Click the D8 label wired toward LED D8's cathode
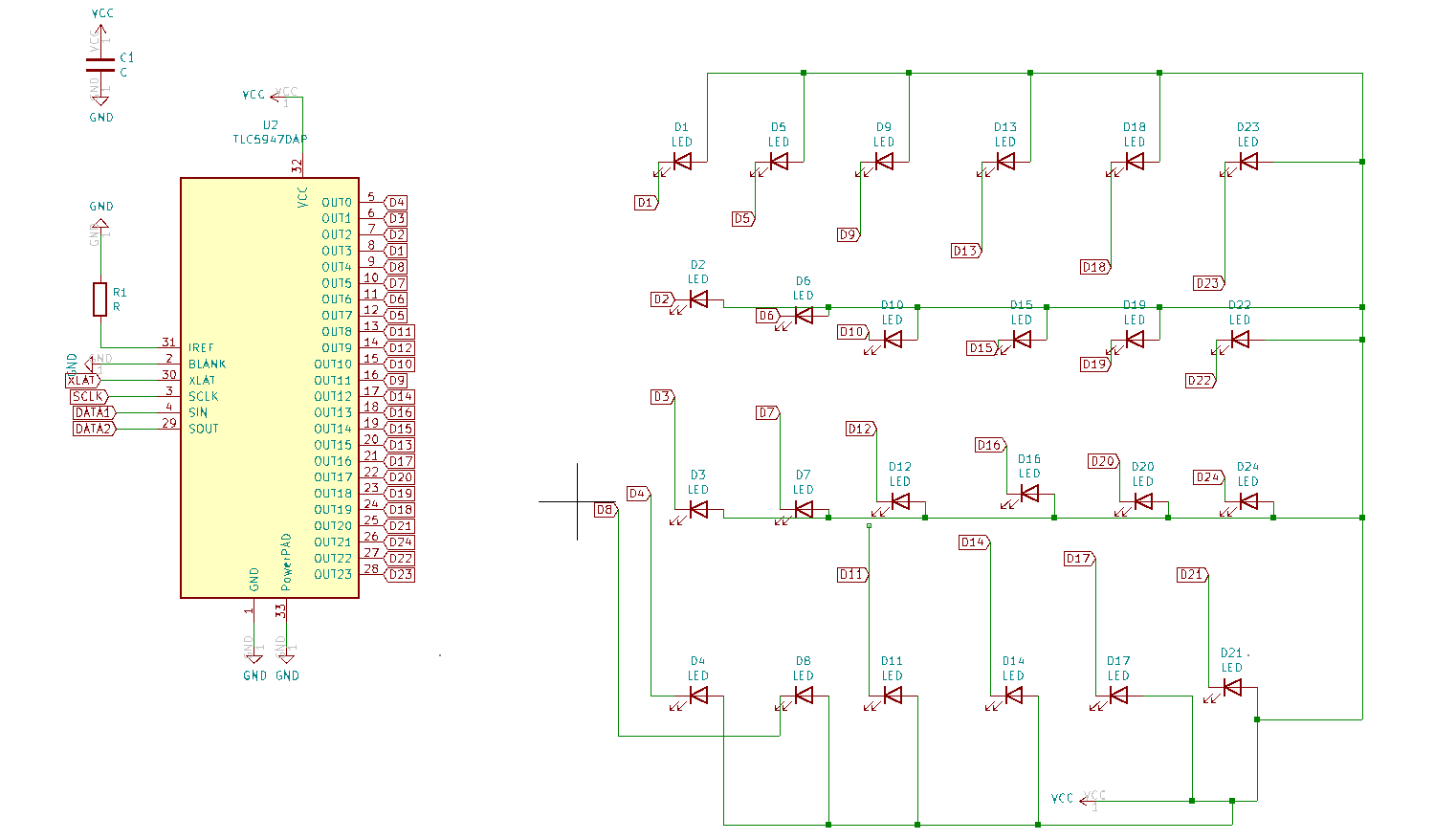 point(606,510)
